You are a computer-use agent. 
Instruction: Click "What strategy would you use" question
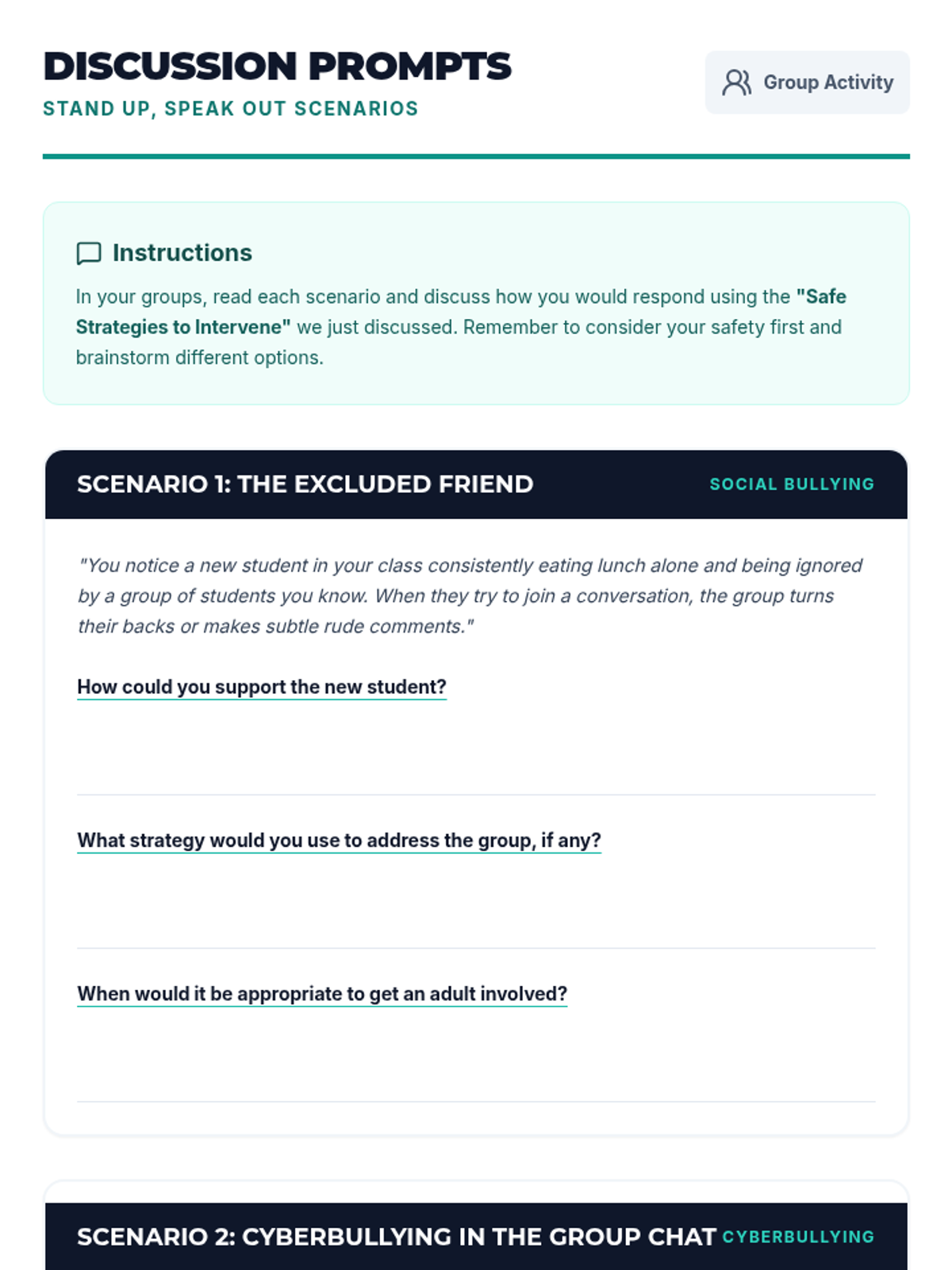pos(339,840)
